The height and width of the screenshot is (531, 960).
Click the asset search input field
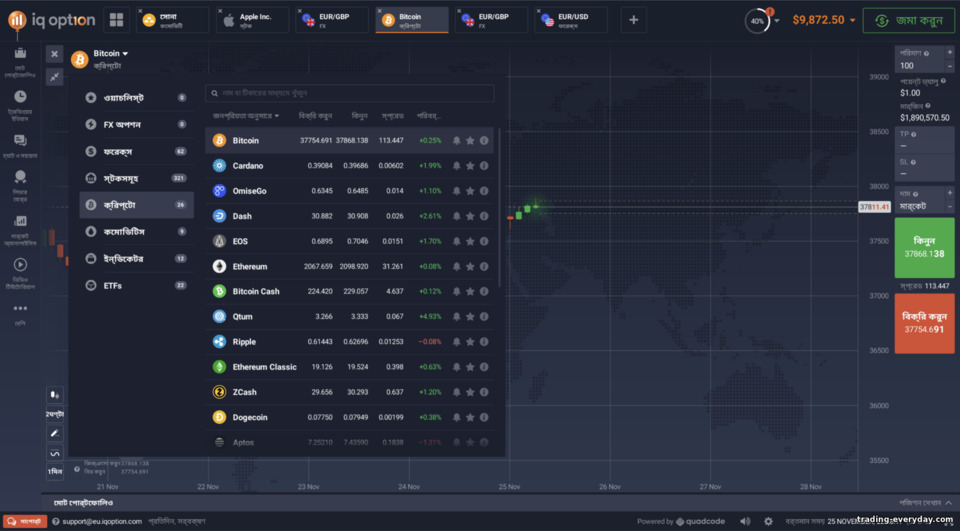coord(350,93)
